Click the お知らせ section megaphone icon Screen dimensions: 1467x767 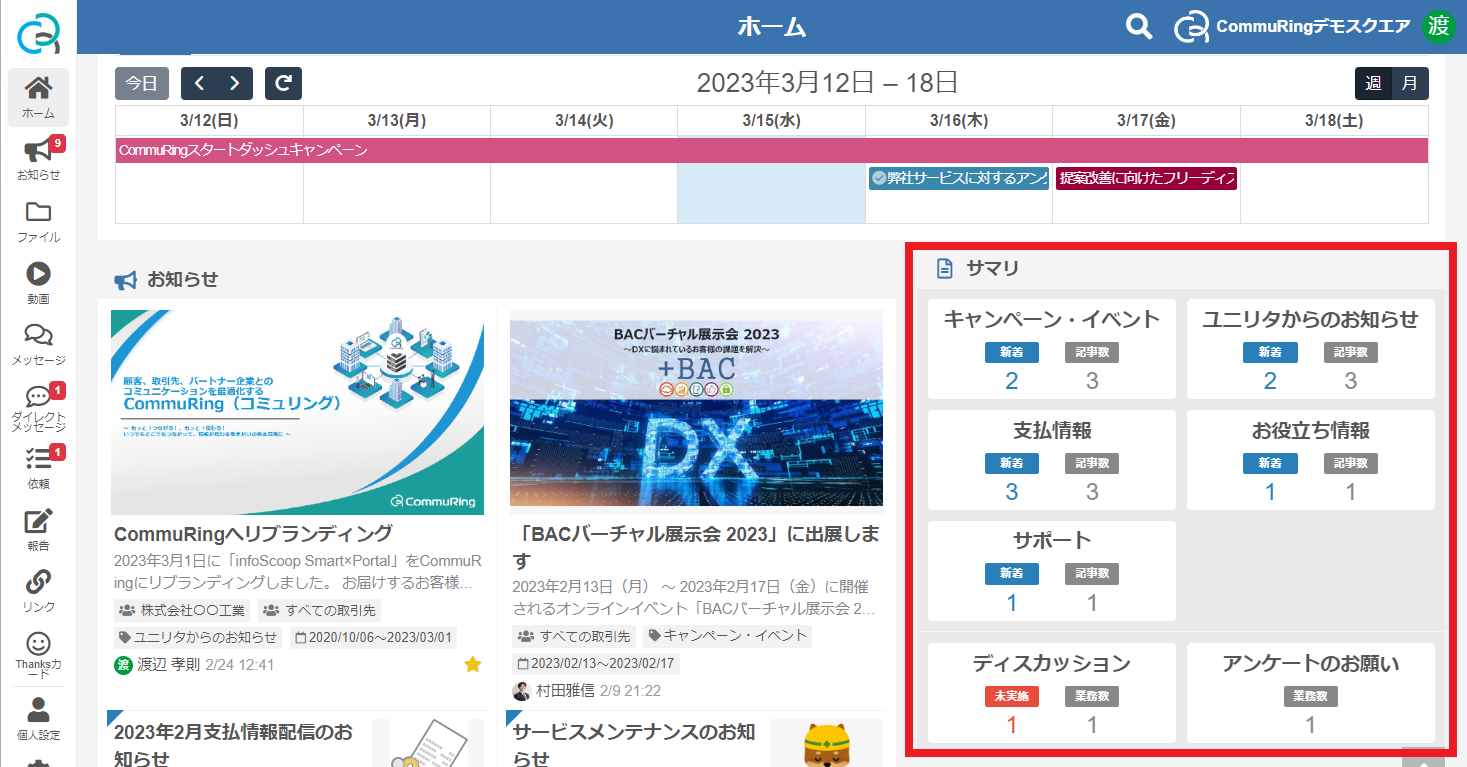pyautogui.click(x=125, y=280)
